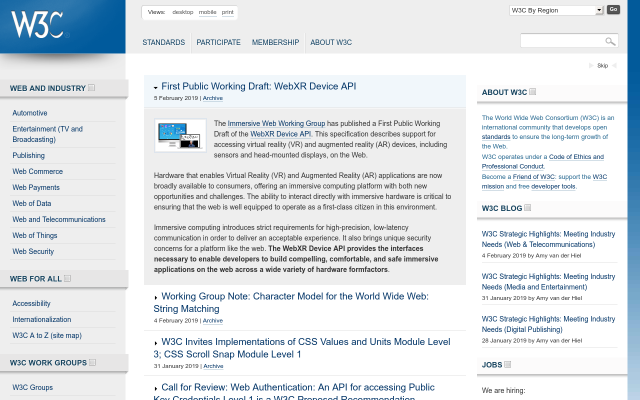This screenshot has height=400, width=640.
Task: Toggle icon beside Web for All heading
Action: coord(68,278)
